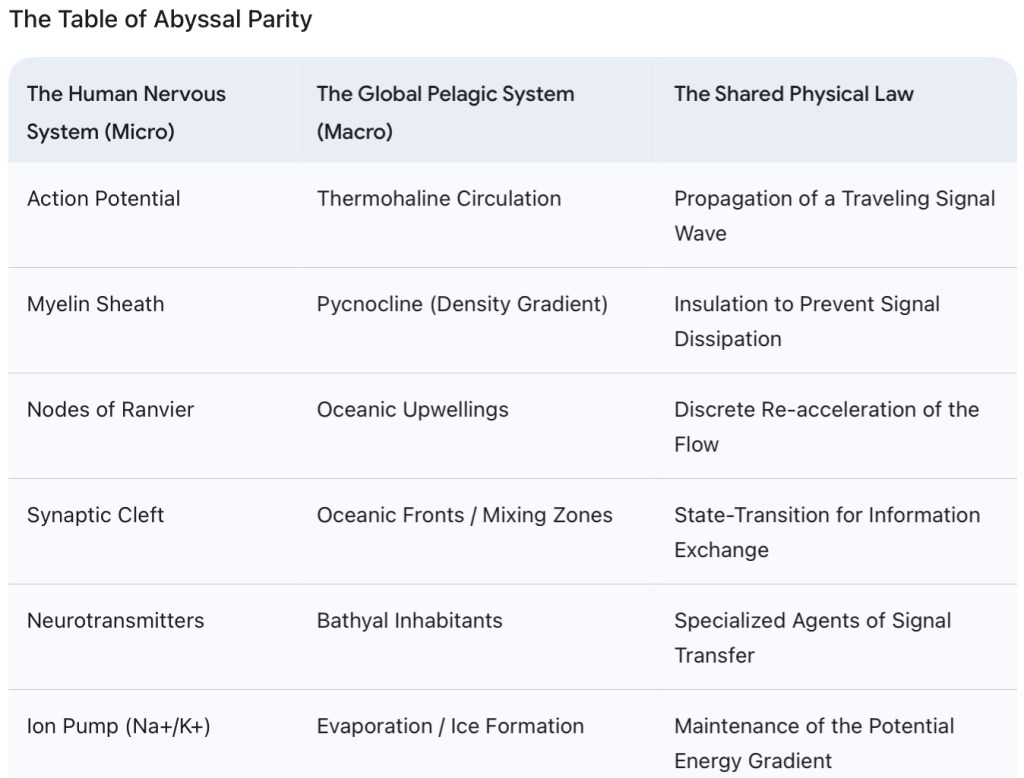This screenshot has height=778, width=1024.
Task: Select the "Shared Physical Law" column header
Action: coord(794,94)
